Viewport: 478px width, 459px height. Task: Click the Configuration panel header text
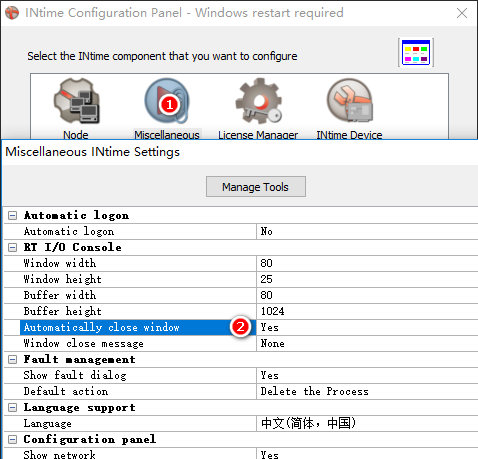tap(90, 440)
